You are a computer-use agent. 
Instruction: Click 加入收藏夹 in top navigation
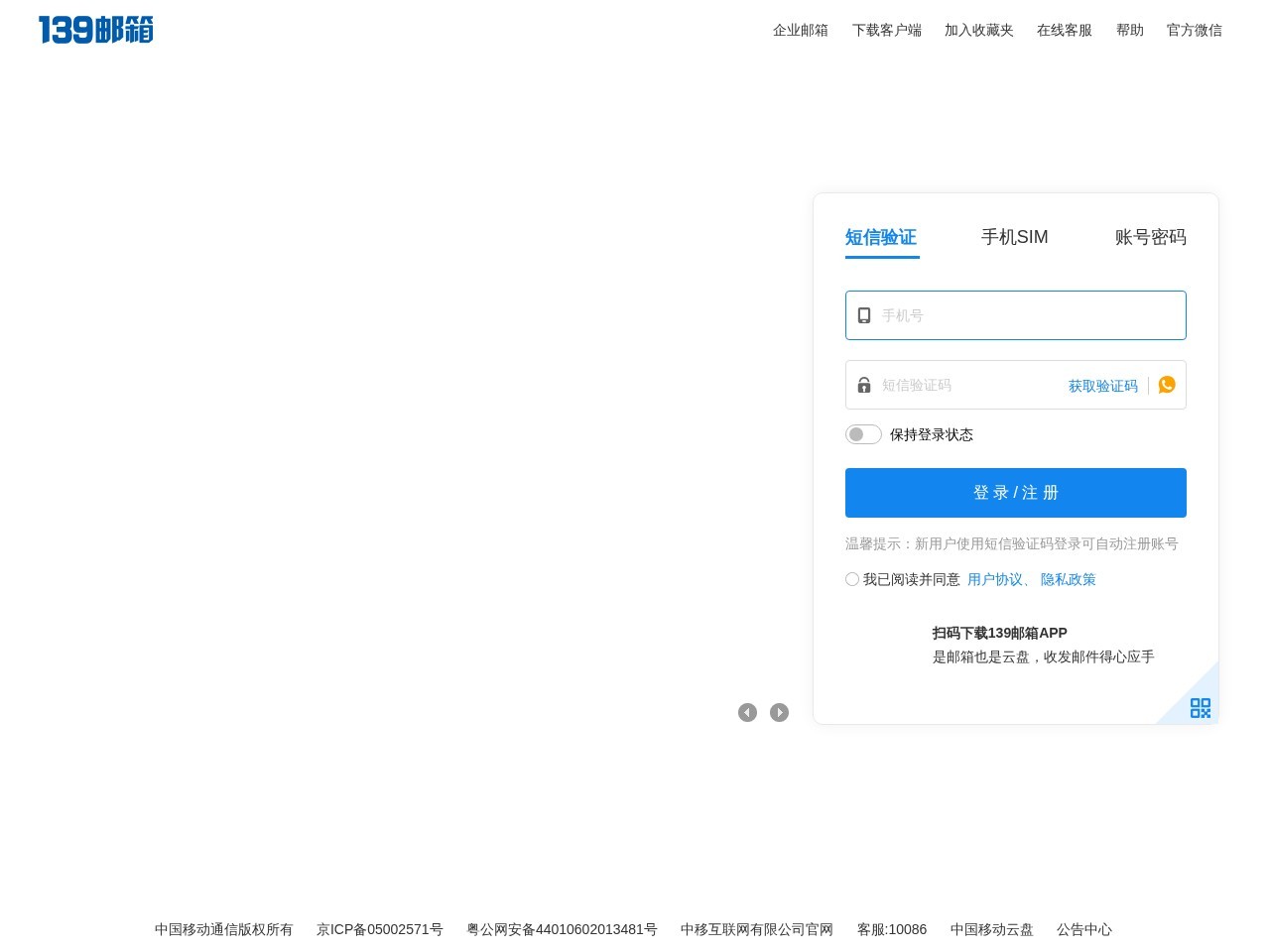pyautogui.click(x=978, y=30)
